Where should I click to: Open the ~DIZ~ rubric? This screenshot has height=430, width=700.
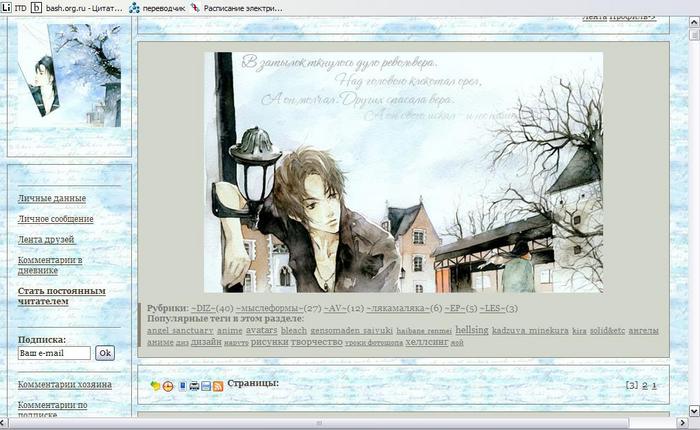tap(203, 309)
